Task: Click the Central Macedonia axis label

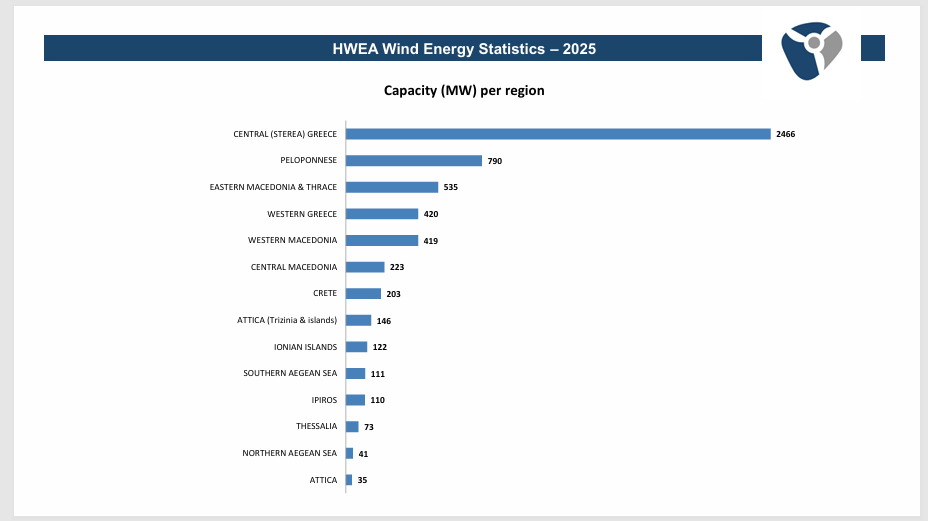Action: coord(294,267)
